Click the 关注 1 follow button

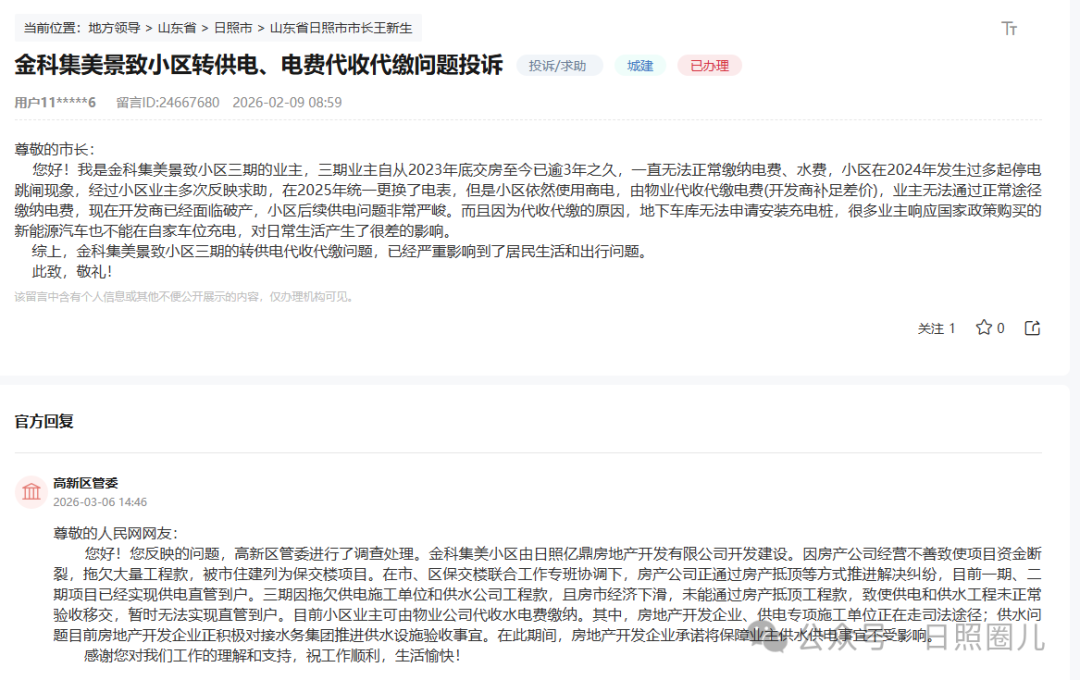click(x=936, y=329)
